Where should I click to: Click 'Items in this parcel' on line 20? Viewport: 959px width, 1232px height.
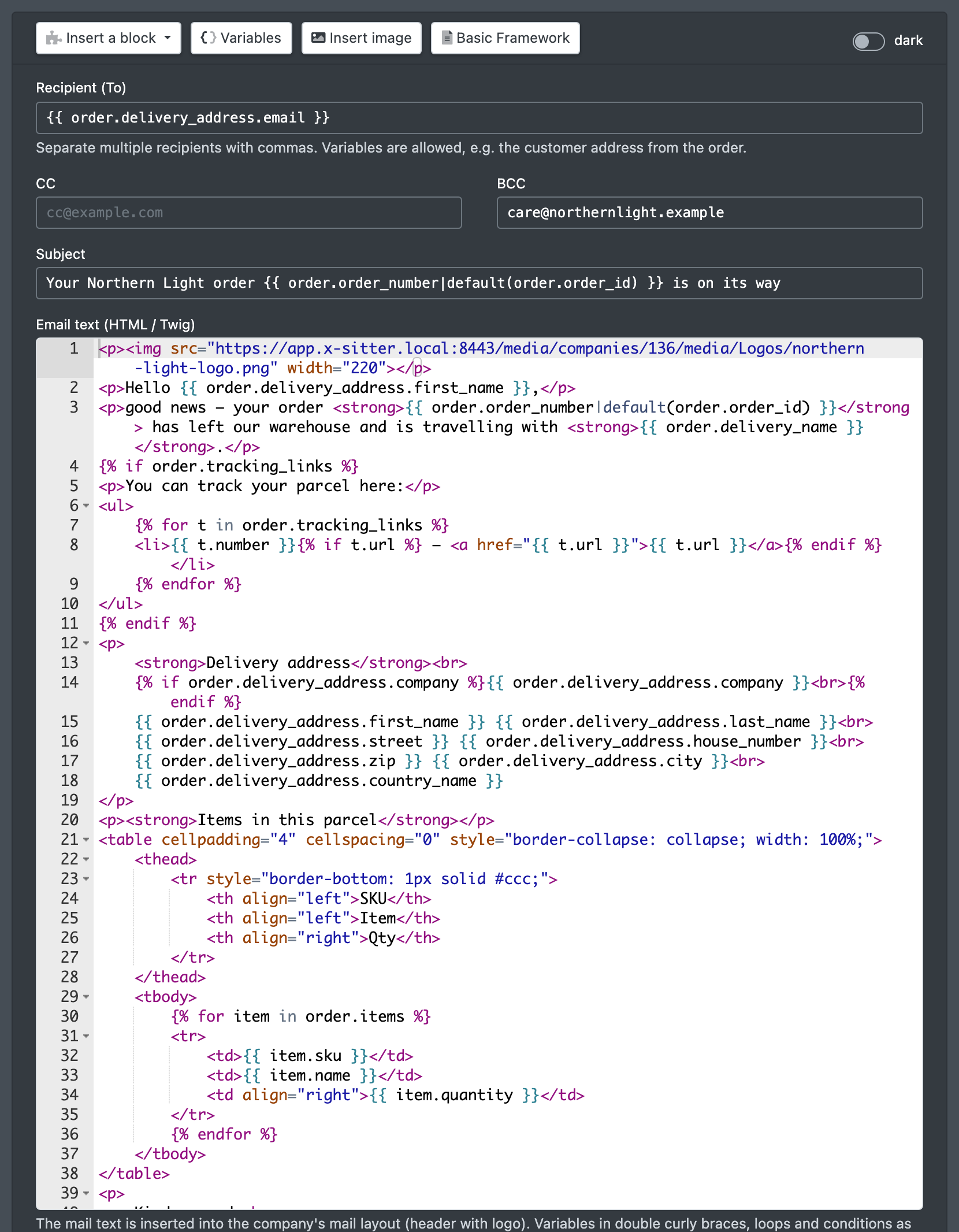pyautogui.click(x=287, y=820)
